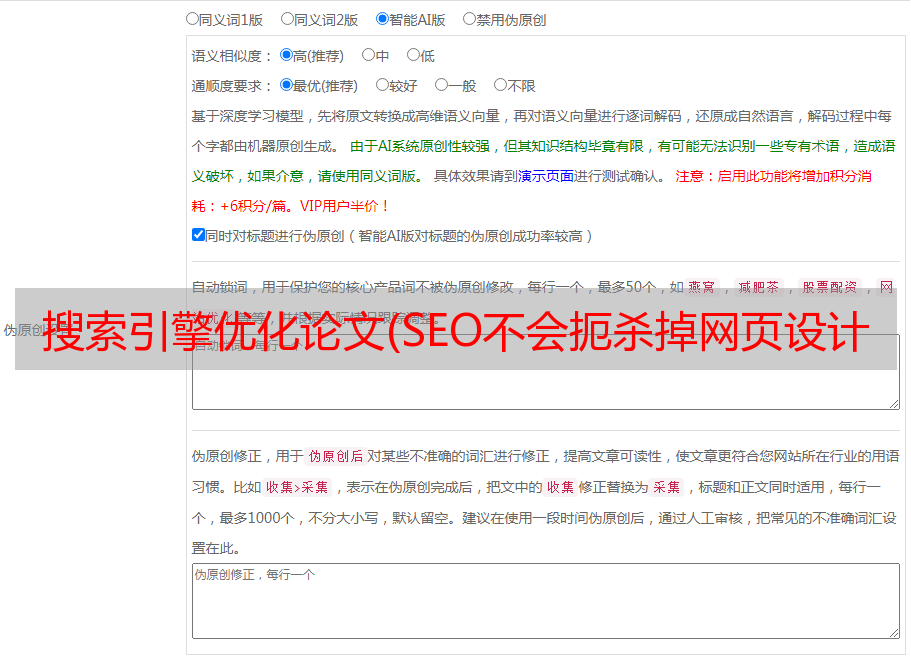The image size is (911, 658).
Task: Click the 股票配资 example tag
Action: (830, 287)
